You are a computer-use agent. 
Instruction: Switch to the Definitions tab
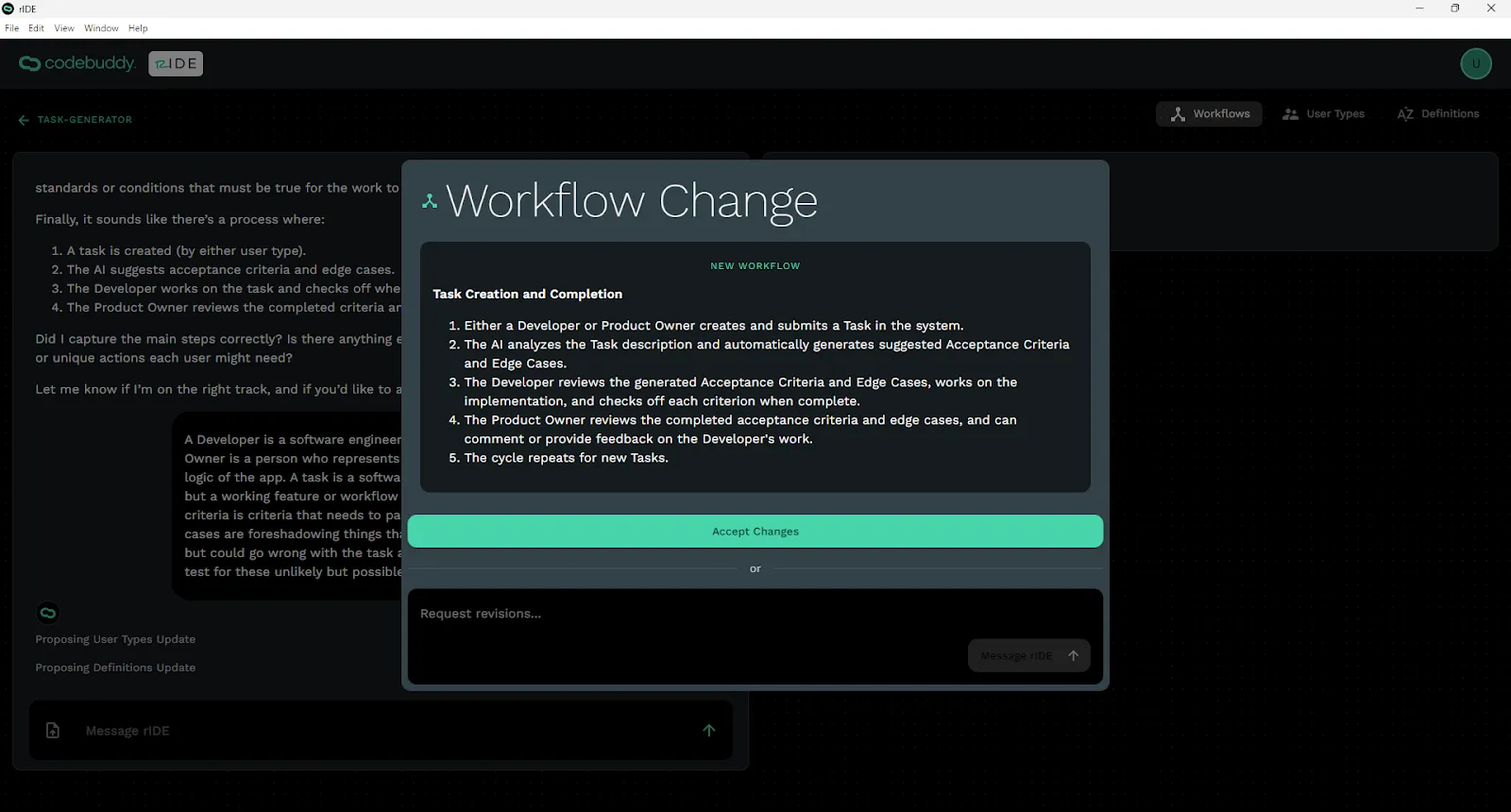coord(1438,114)
